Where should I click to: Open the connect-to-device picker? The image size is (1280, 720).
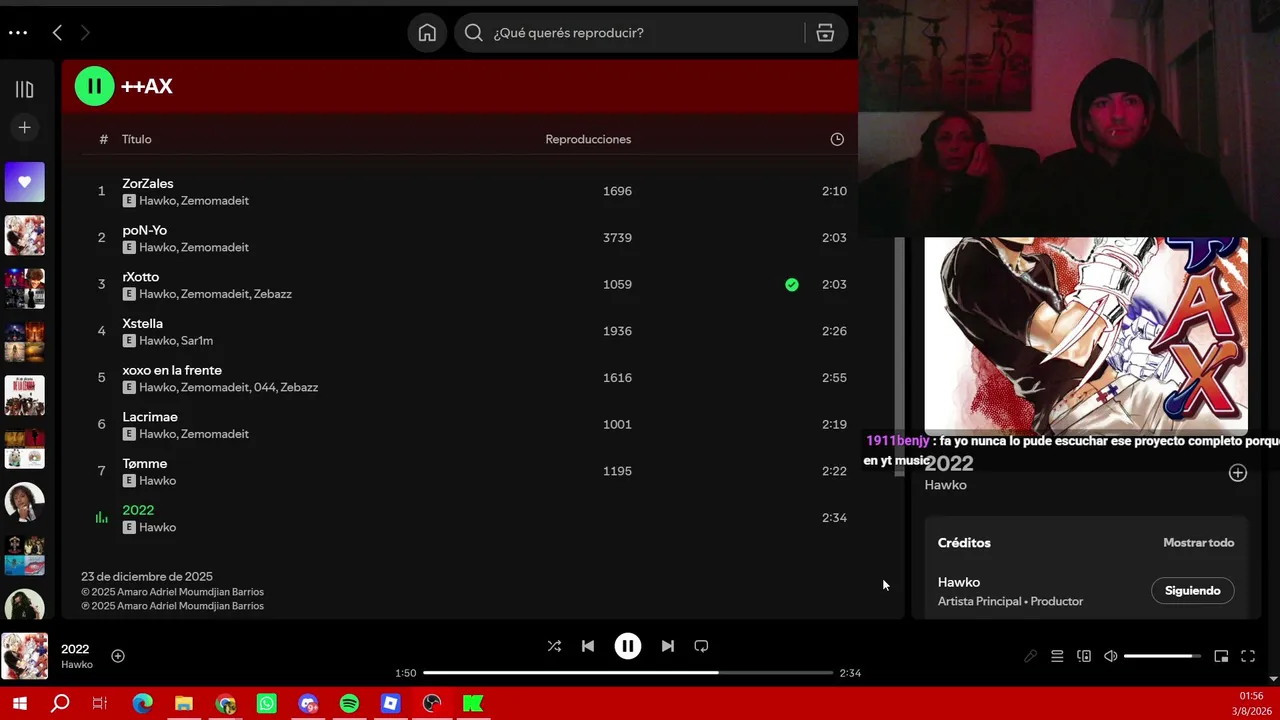click(1084, 656)
